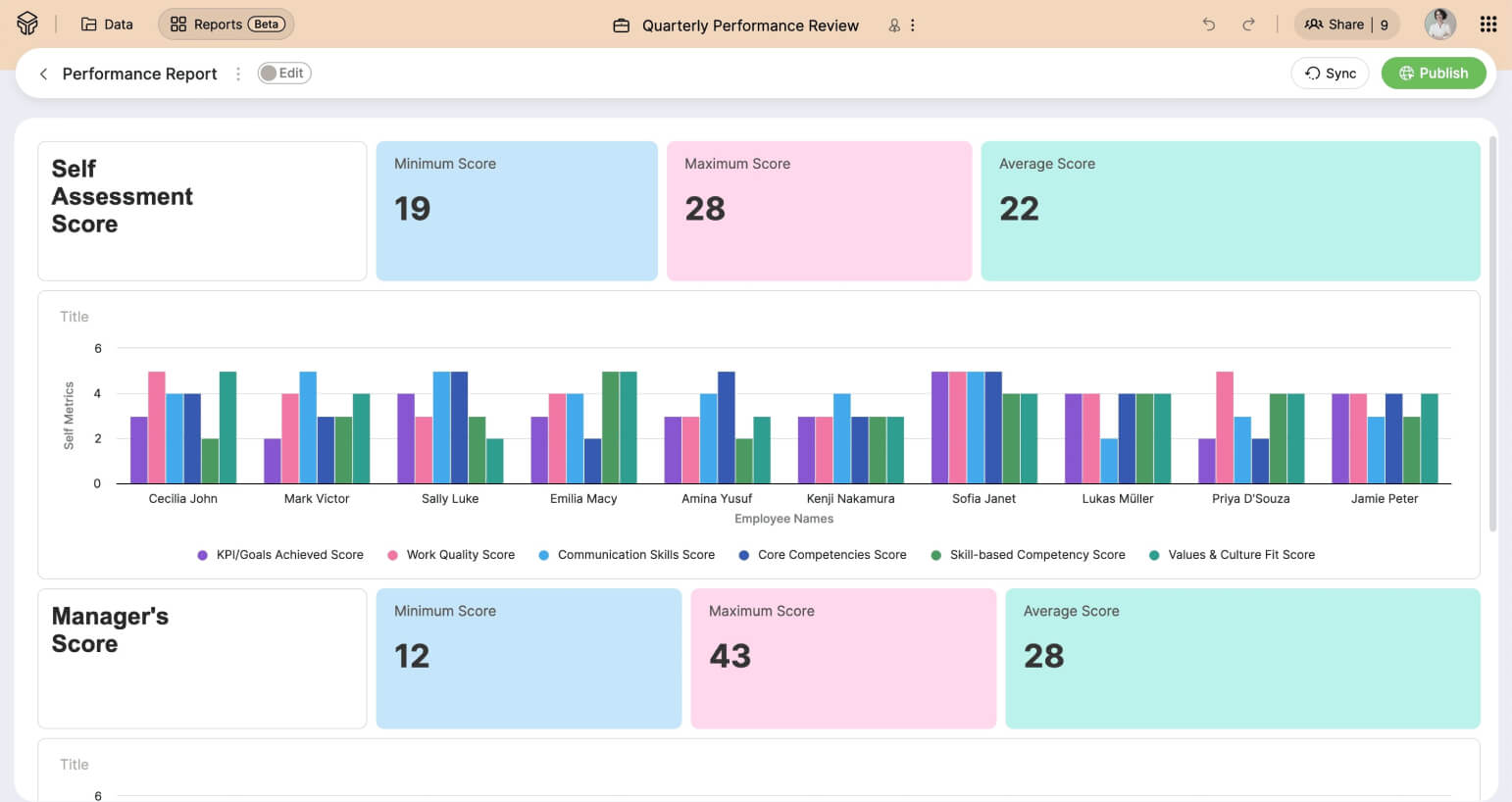Click the user profile avatar
1512x802 pixels.
click(x=1439, y=25)
